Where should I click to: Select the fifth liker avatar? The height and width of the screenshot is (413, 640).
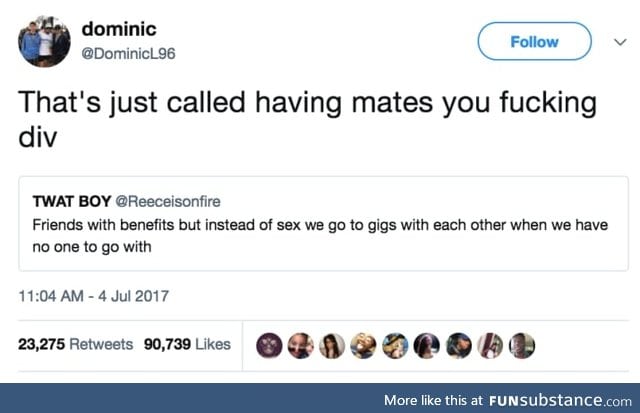tap(395, 346)
